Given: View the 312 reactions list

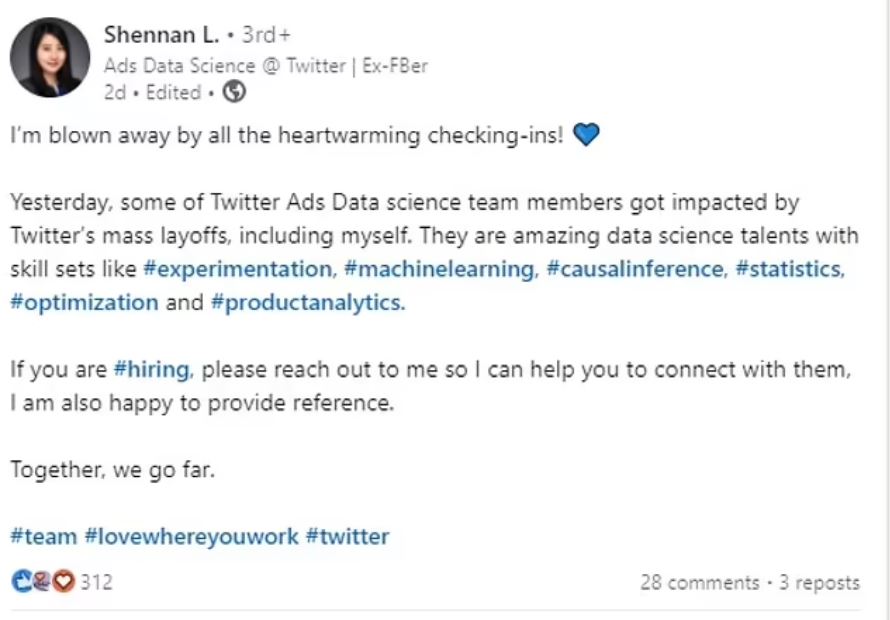Looking at the screenshot, I should point(96,582).
